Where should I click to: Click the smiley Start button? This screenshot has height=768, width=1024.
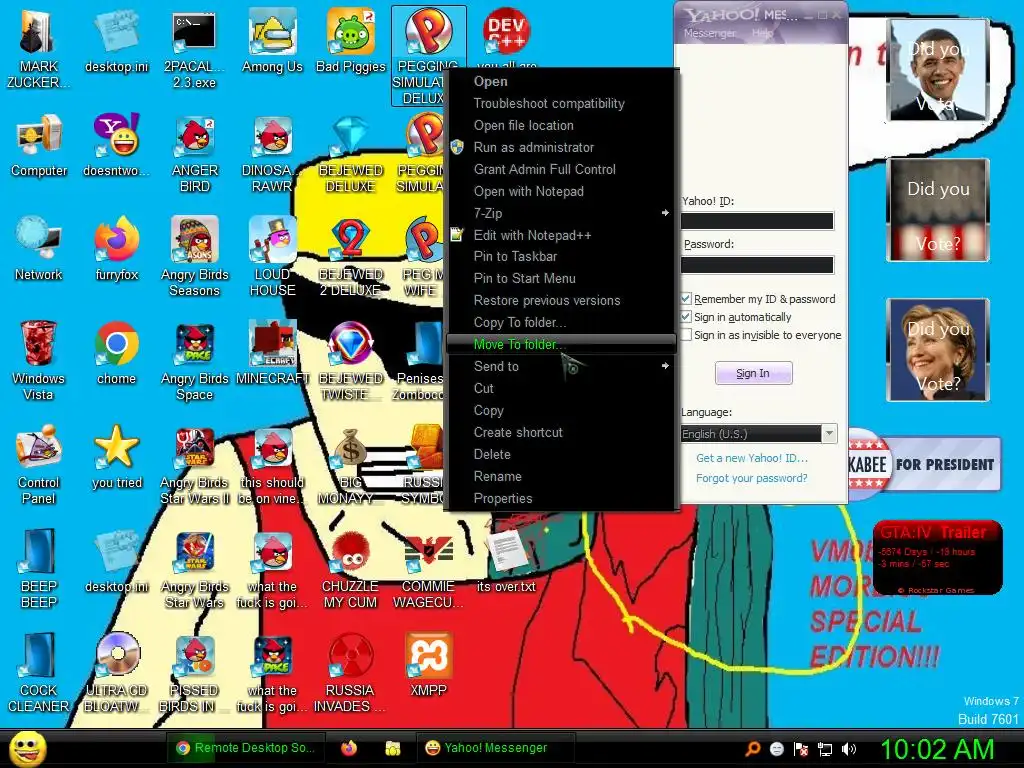point(27,748)
